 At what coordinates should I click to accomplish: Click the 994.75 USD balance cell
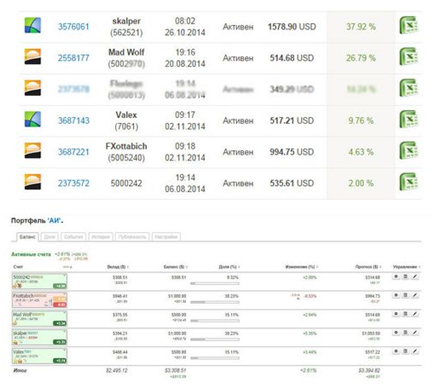coord(292,152)
